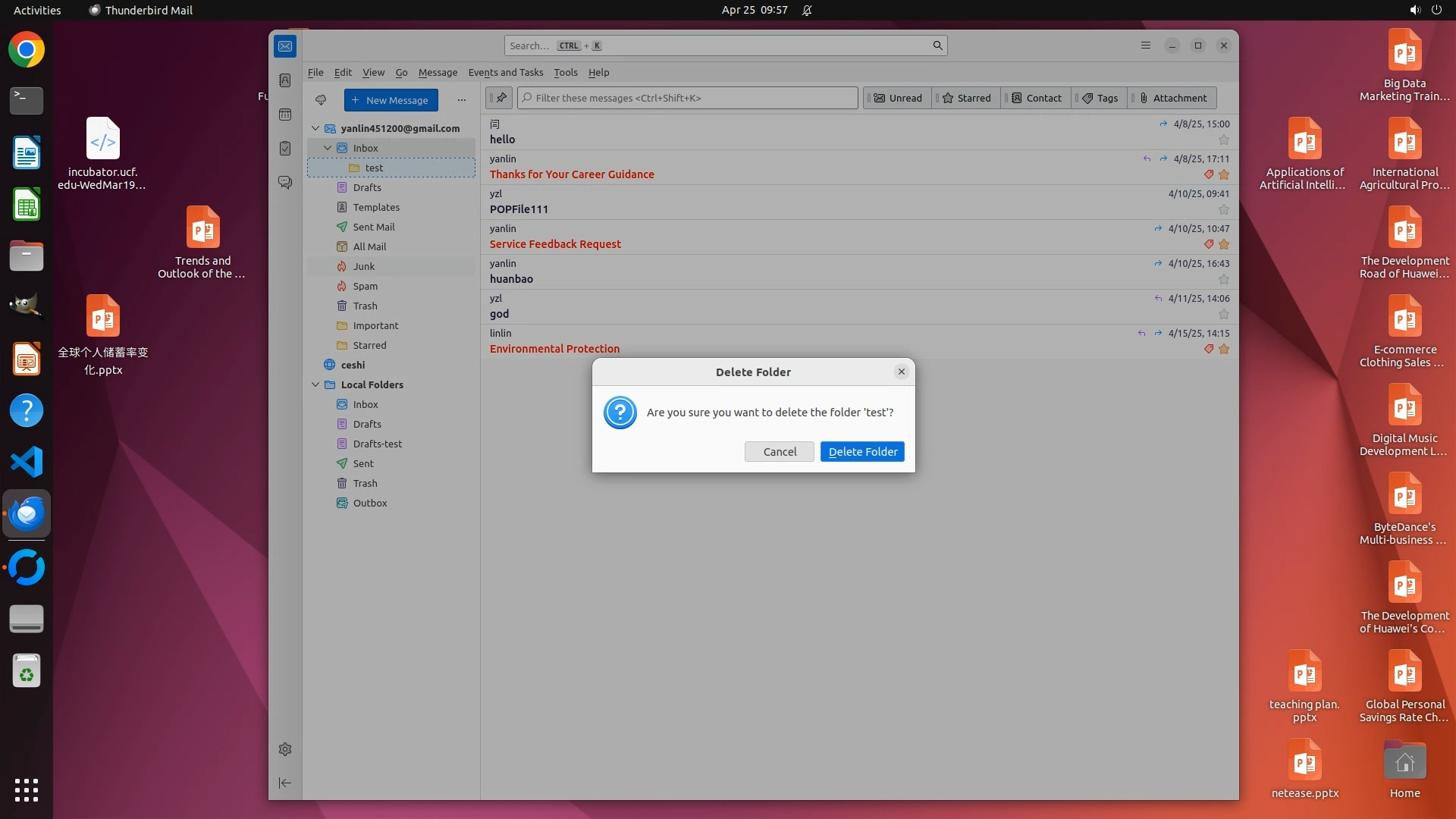Toggle the Attachment quick filter
The image size is (1456, 819).
coord(1172,98)
